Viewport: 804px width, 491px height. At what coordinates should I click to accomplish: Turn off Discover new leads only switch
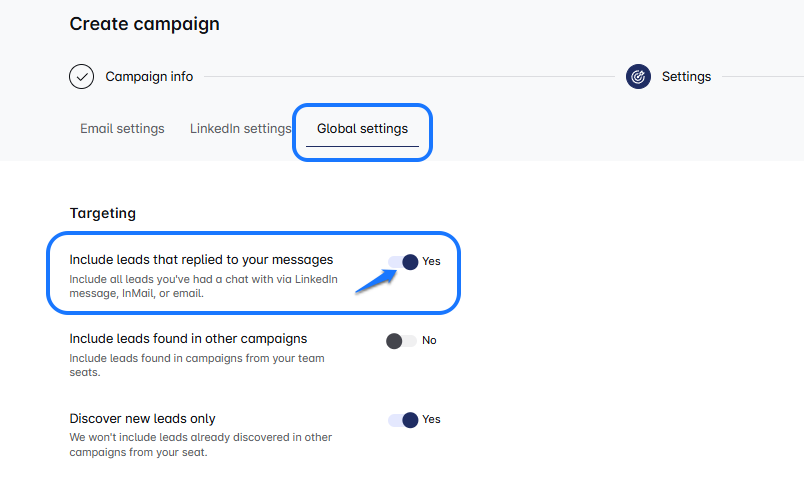[403, 420]
